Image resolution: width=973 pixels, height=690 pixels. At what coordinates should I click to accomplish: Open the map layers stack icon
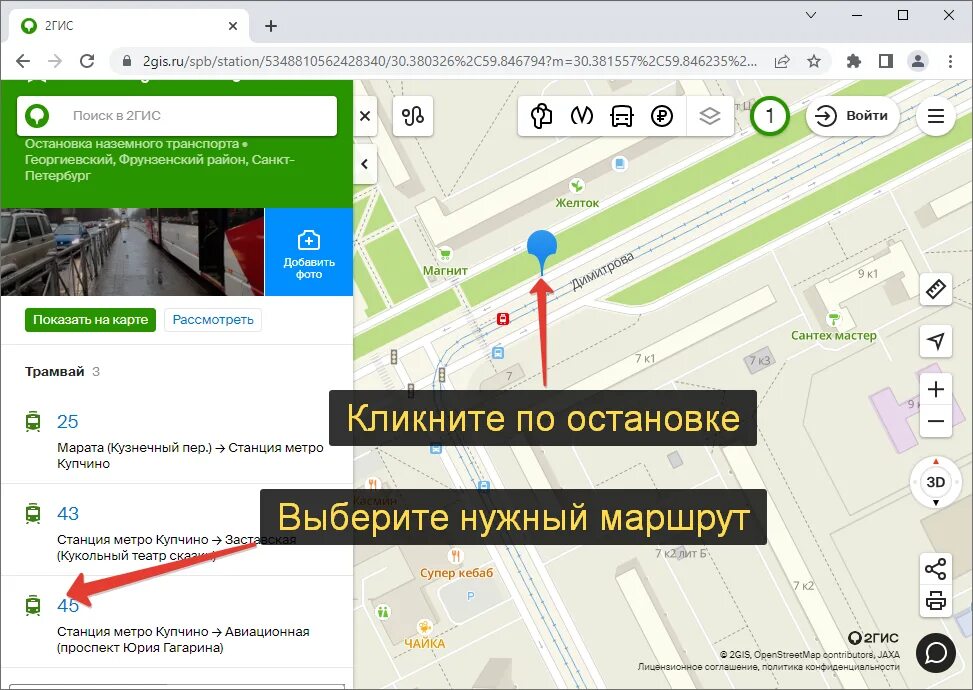[x=709, y=115]
